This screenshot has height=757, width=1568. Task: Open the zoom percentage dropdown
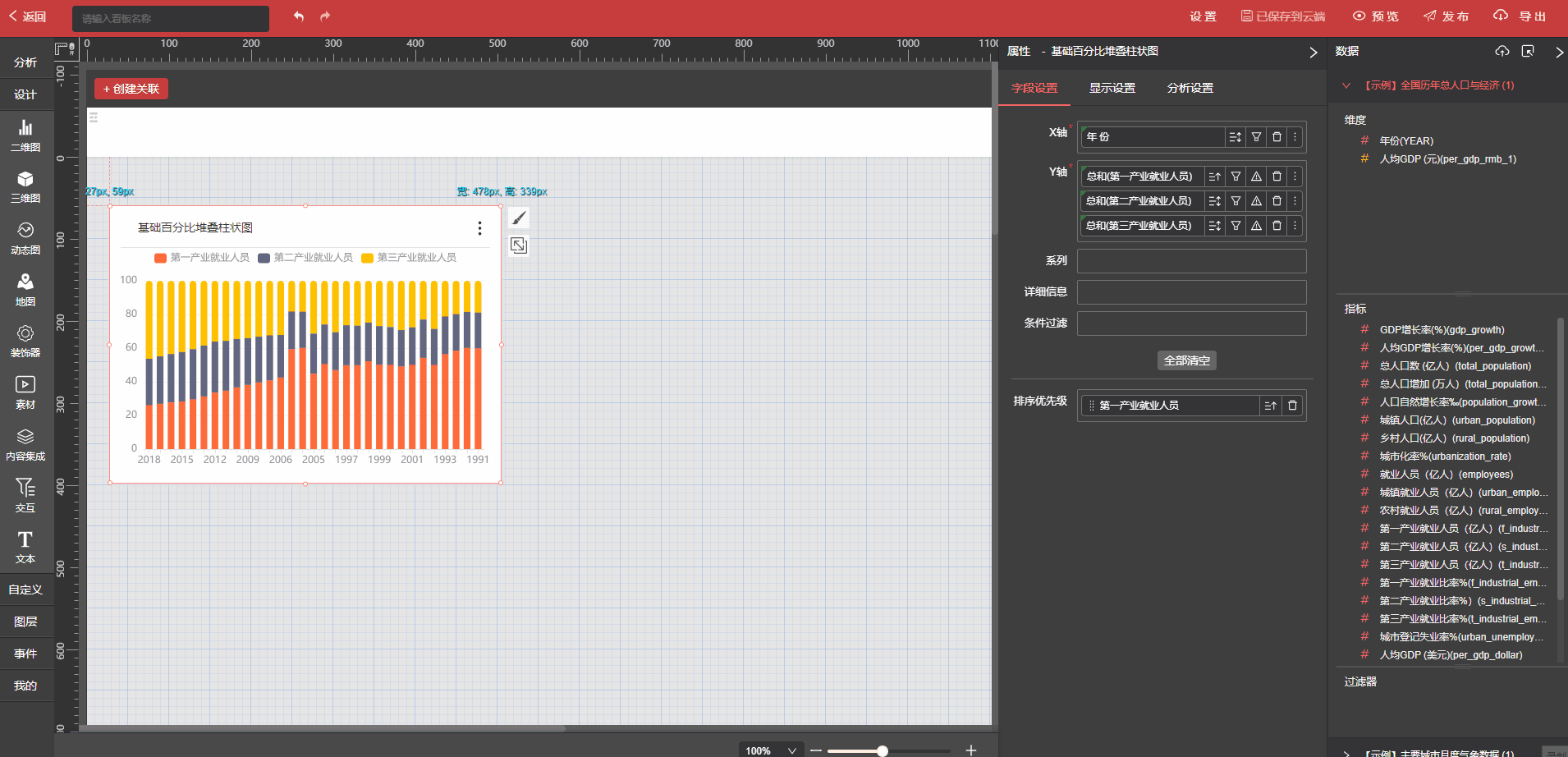791,750
